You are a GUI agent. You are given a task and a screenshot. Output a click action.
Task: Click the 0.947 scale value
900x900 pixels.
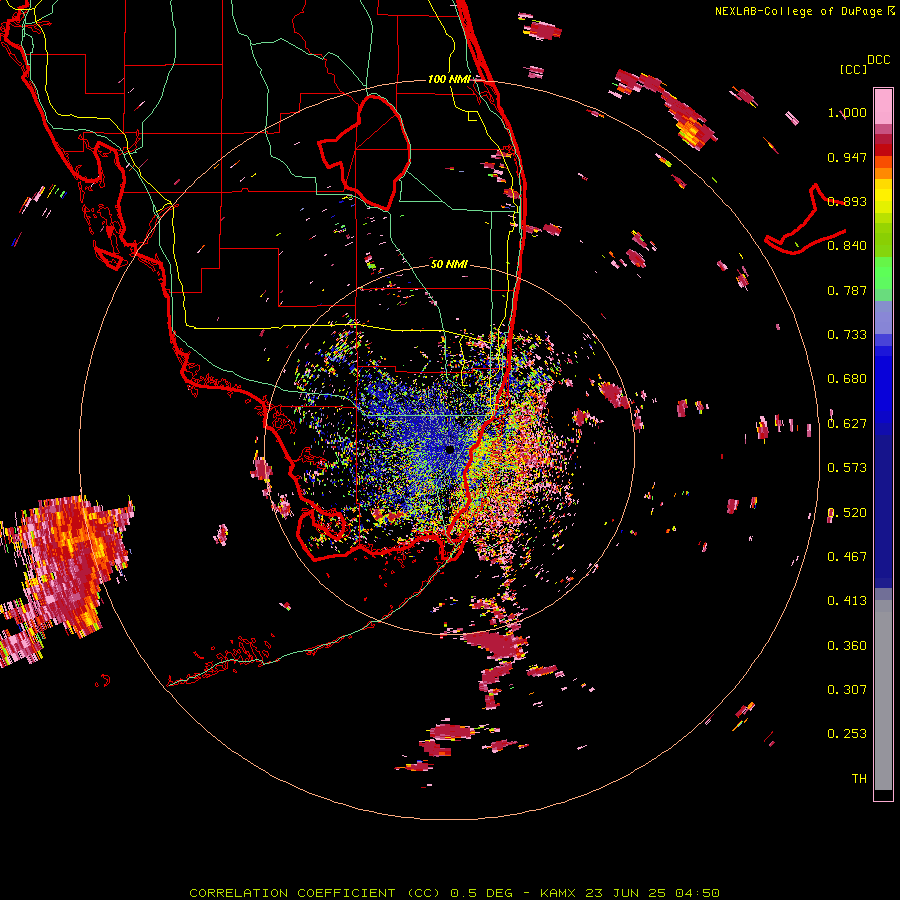[847, 157]
